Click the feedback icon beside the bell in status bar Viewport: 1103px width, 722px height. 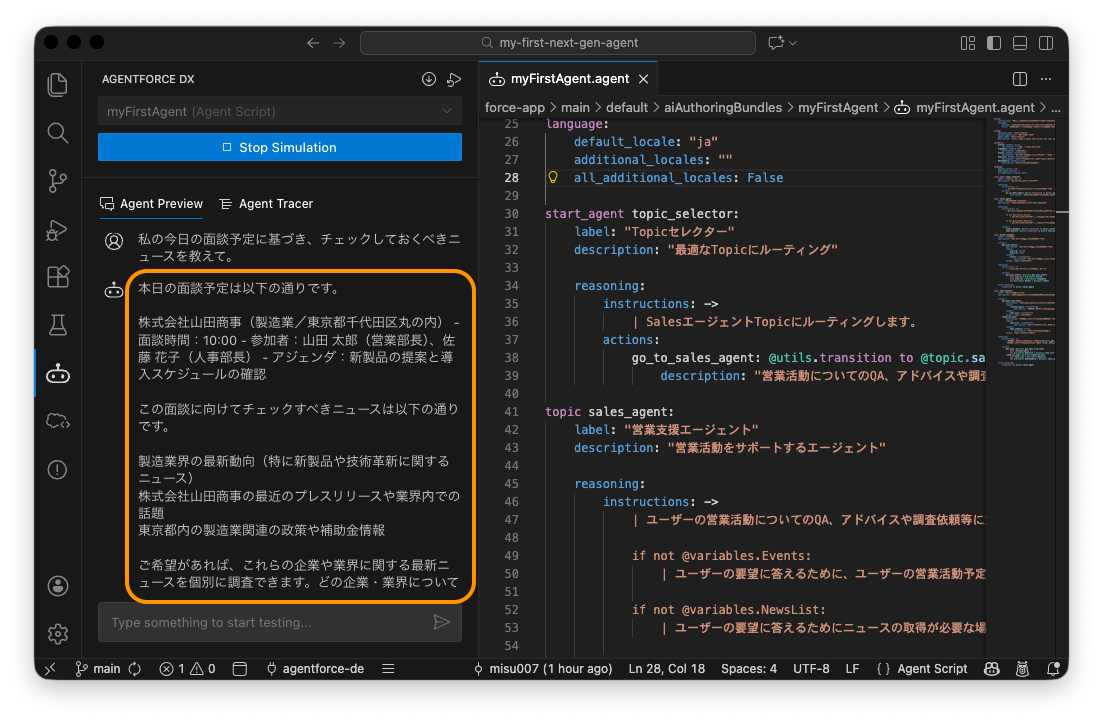pos(1023,669)
